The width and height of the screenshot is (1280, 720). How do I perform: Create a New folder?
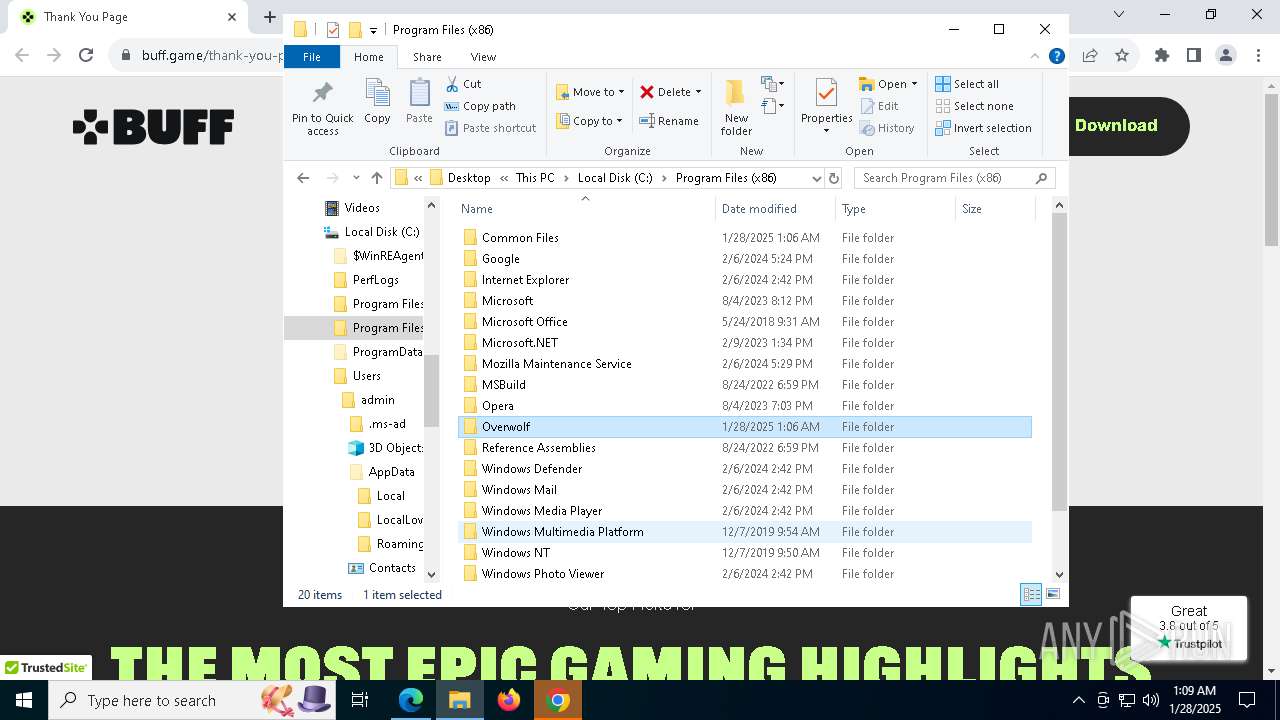(x=736, y=108)
